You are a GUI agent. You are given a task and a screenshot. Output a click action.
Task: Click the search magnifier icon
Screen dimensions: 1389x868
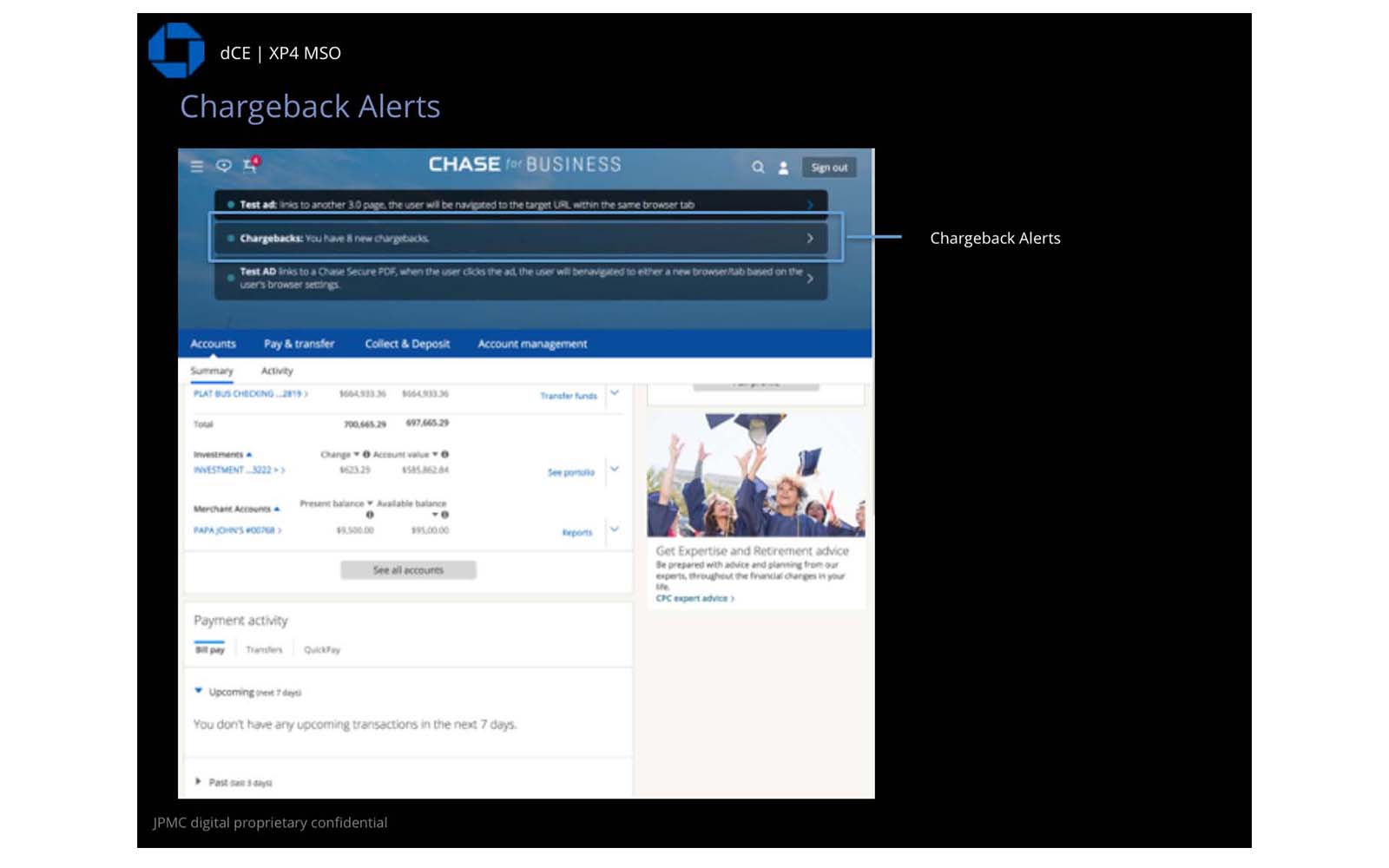(758, 168)
